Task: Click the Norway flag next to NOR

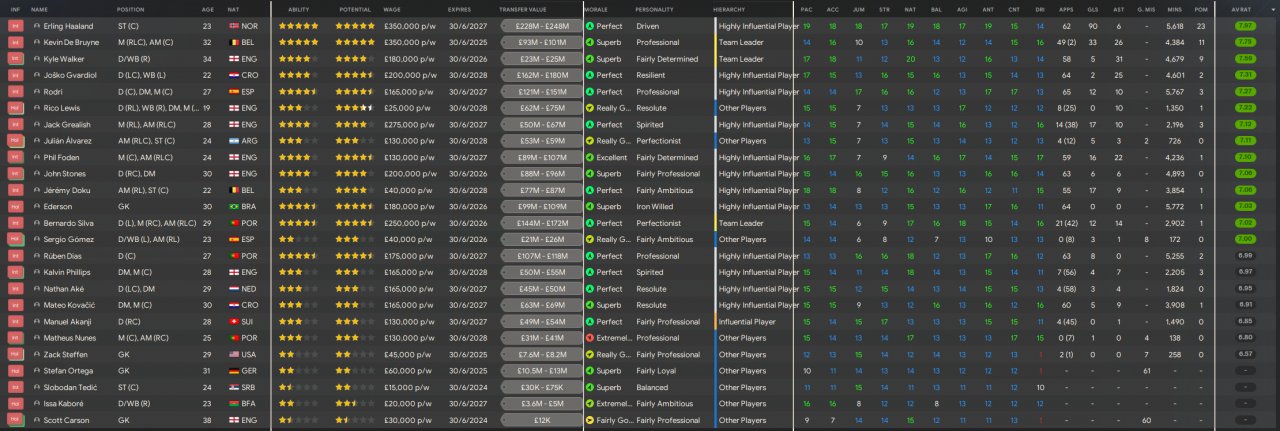Action: click(x=234, y=25)
